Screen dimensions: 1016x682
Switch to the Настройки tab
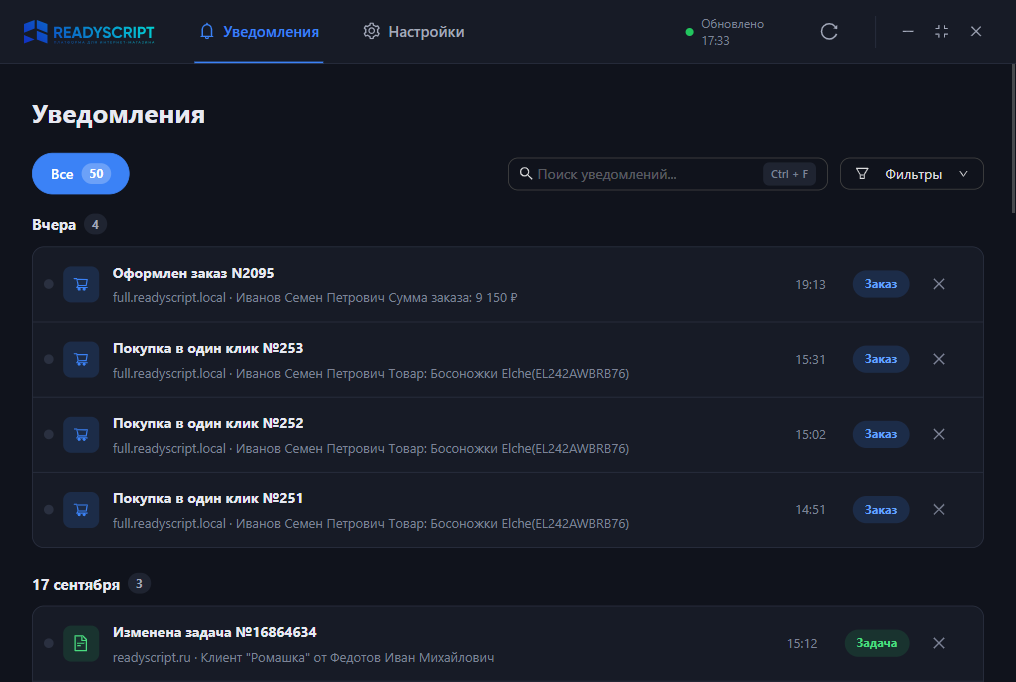pos(414,32)
